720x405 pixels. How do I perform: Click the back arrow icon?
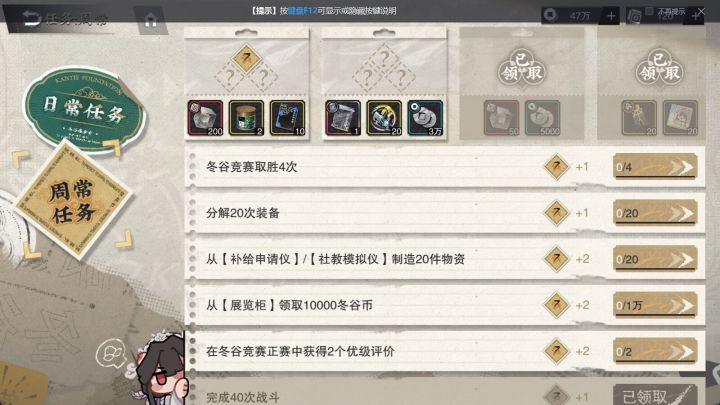coord(31,18)
